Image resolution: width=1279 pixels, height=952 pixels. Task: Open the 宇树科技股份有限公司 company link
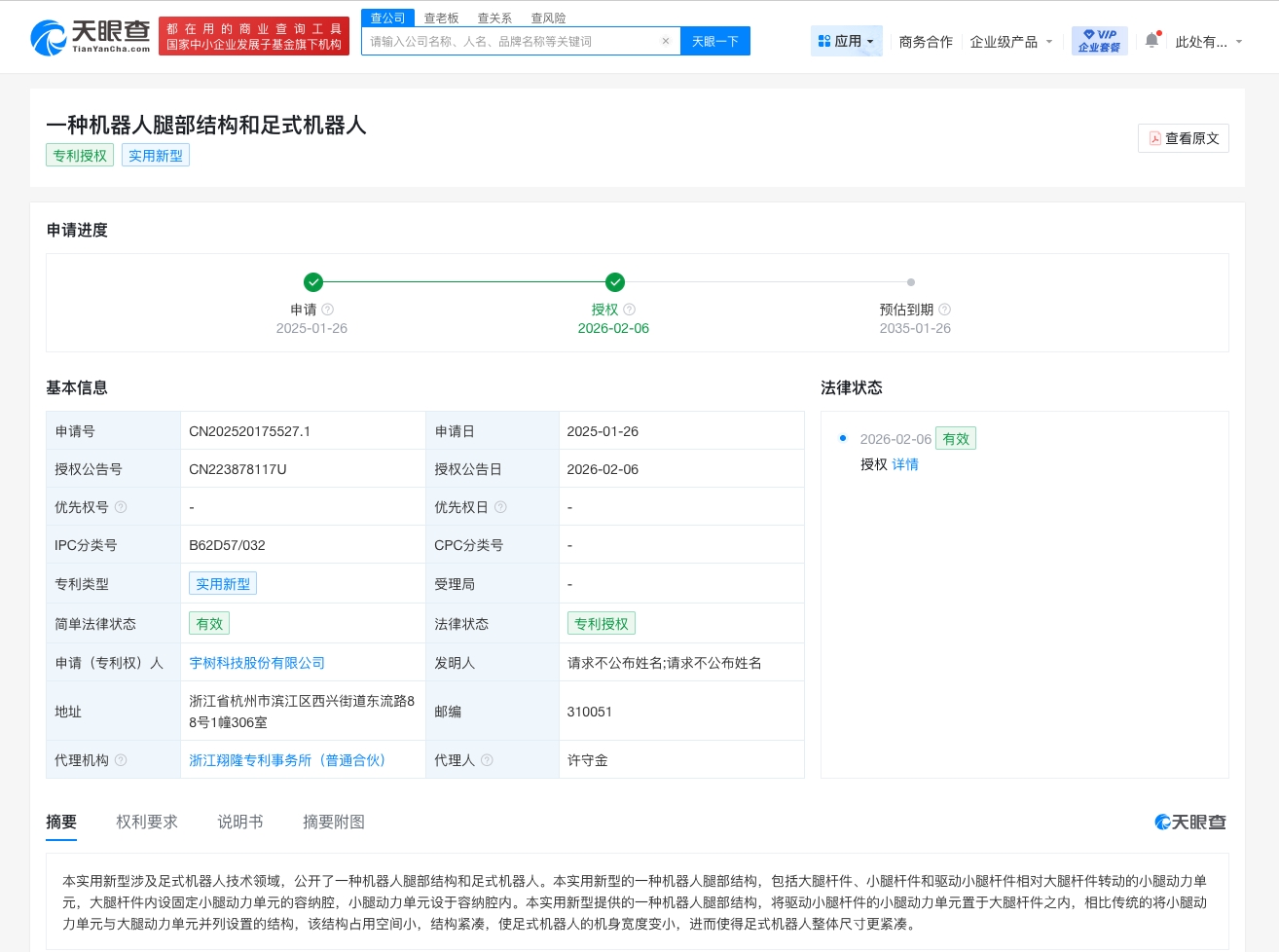point(257,663)
